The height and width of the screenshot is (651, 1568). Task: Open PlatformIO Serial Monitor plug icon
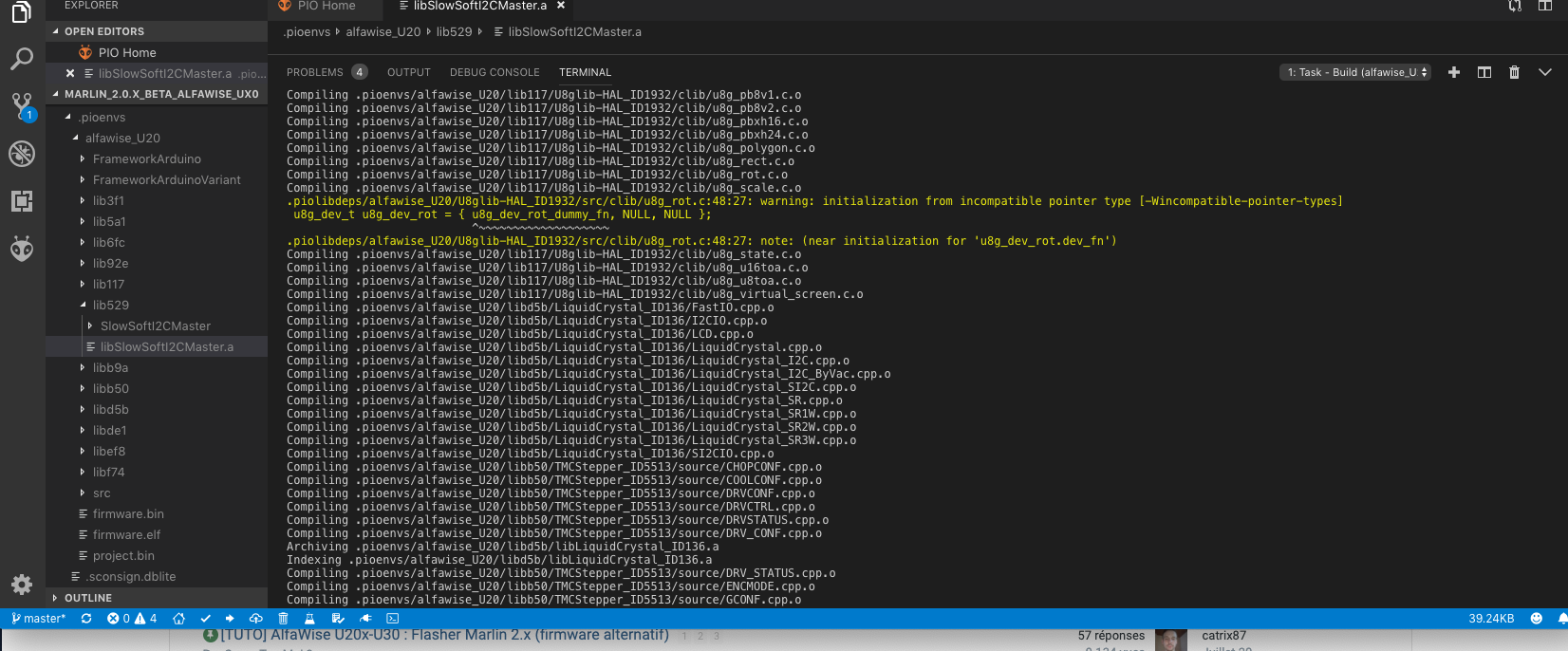click(x=365, y=619)
